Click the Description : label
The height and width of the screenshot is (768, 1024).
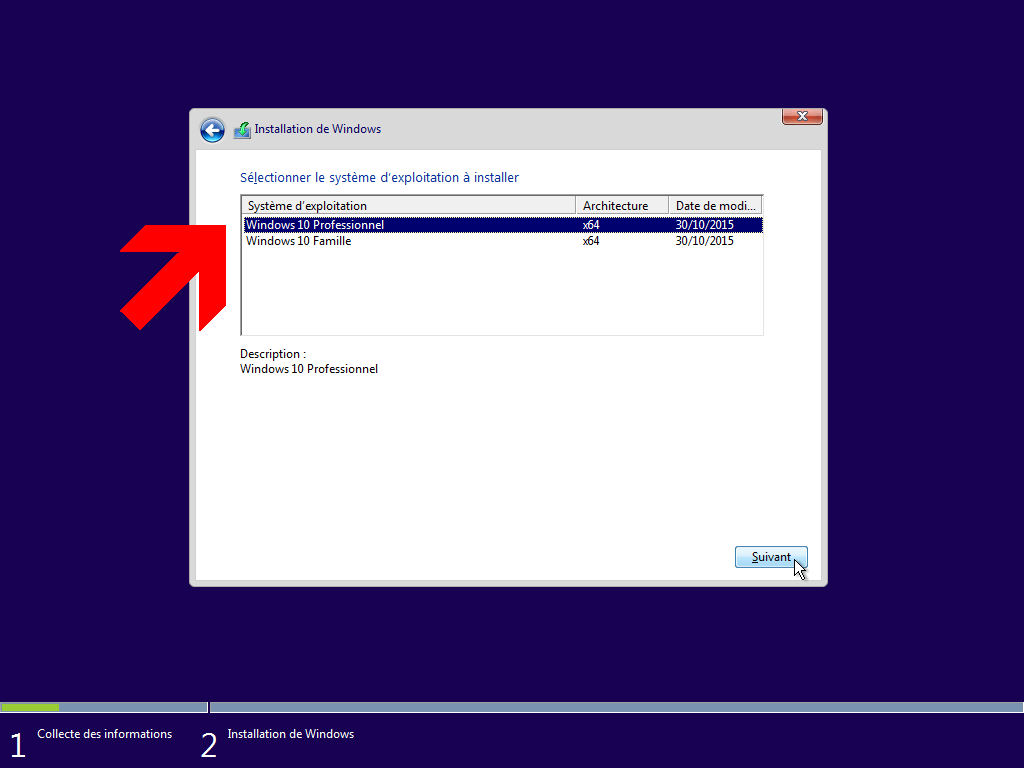[273, 354]
